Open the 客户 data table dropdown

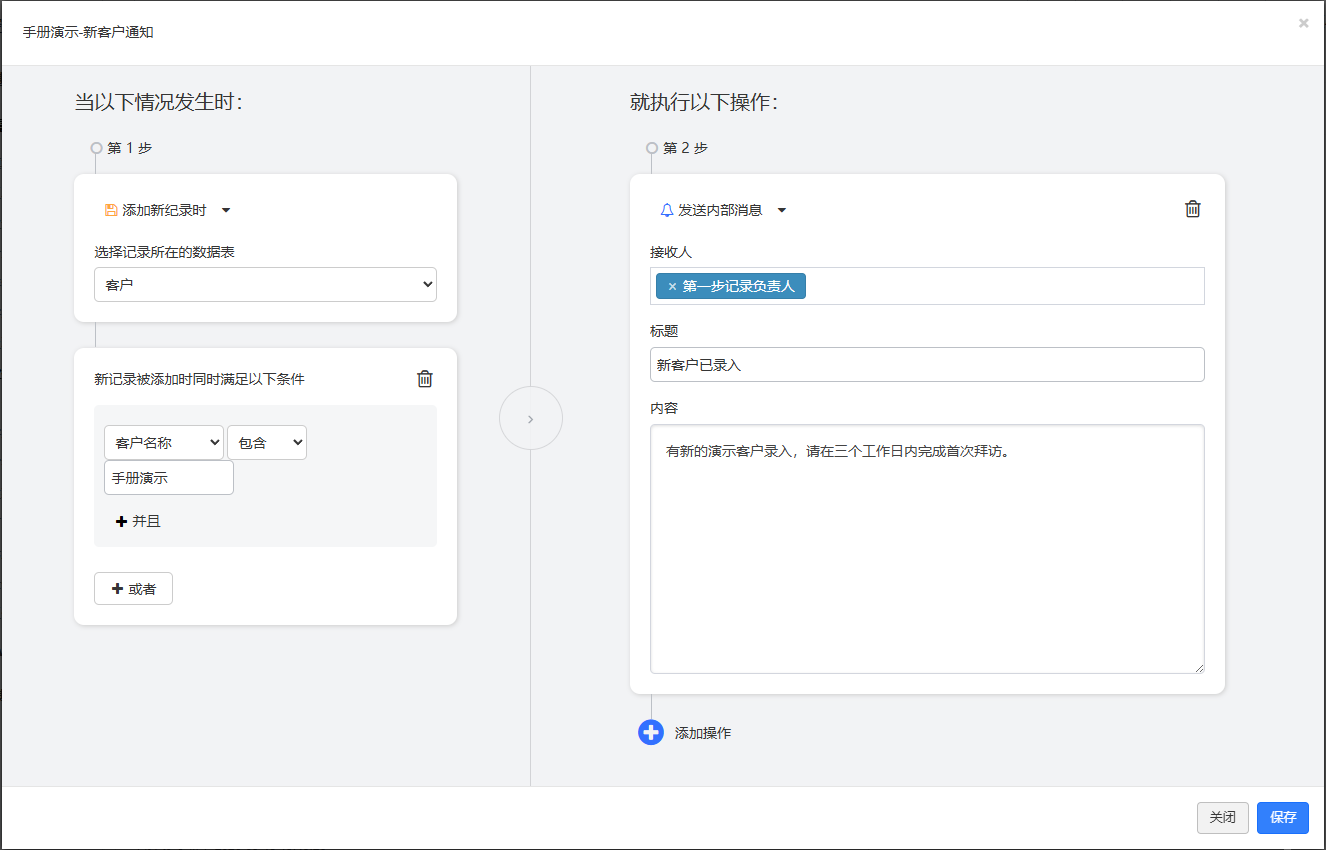coord(266,284)
